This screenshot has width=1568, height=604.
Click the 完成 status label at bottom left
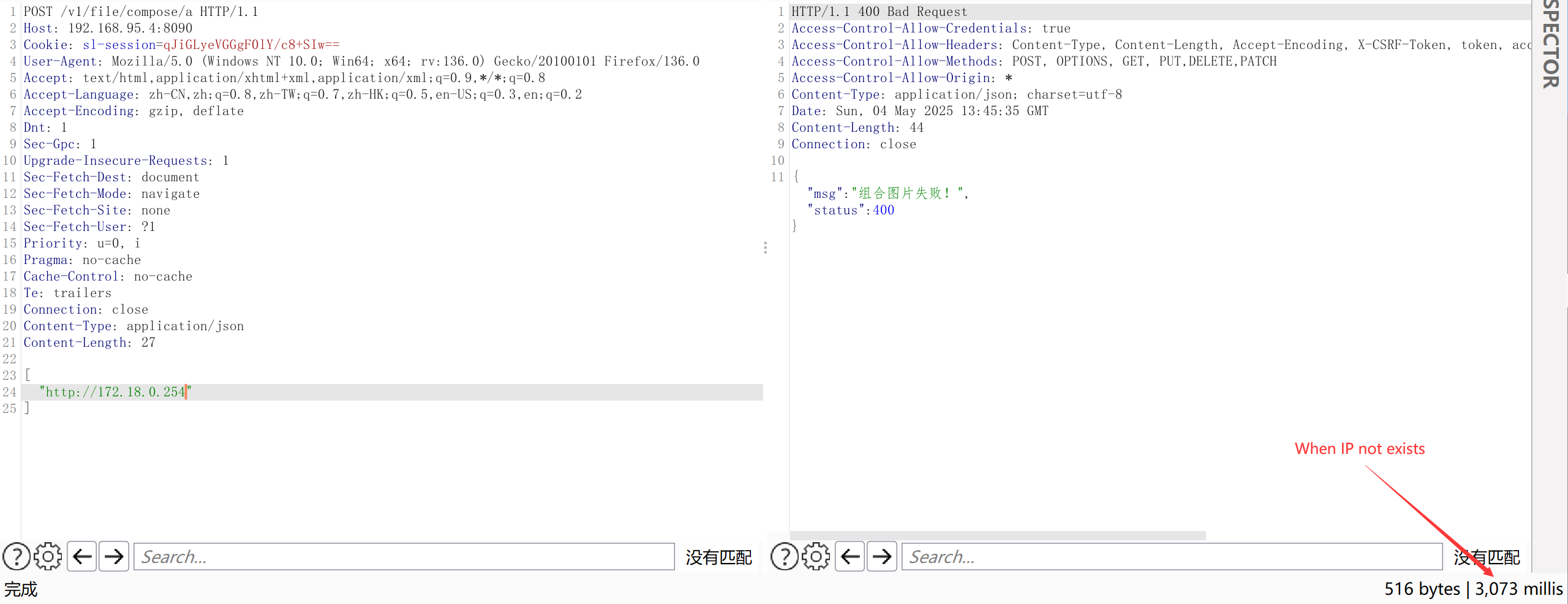point(21,589)
